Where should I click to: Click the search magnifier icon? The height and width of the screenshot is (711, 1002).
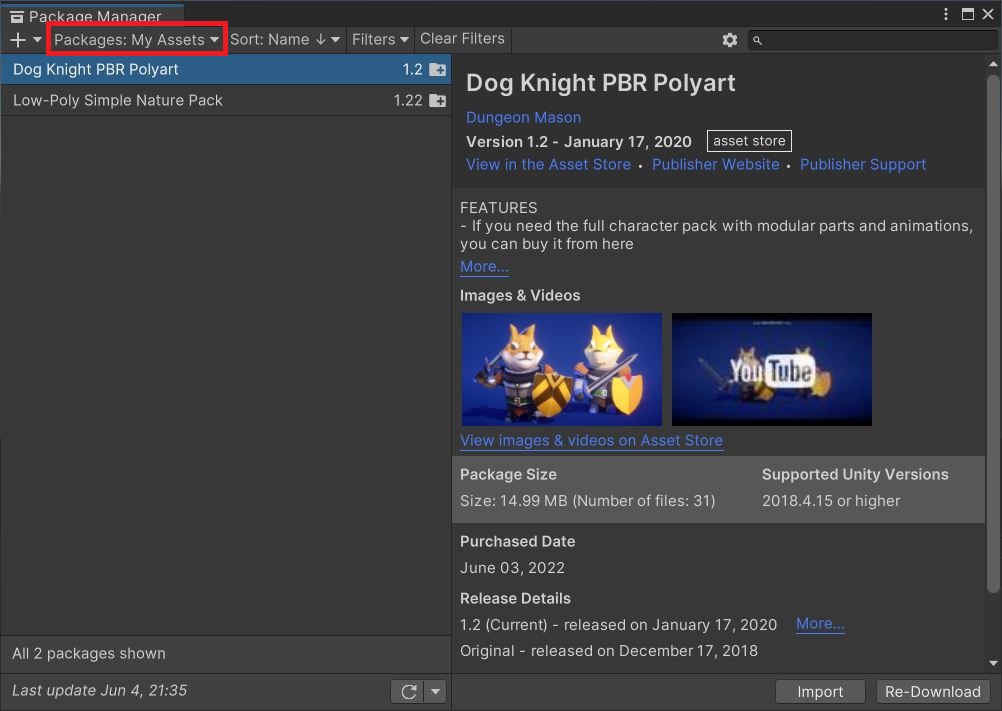tap(757, 41)
